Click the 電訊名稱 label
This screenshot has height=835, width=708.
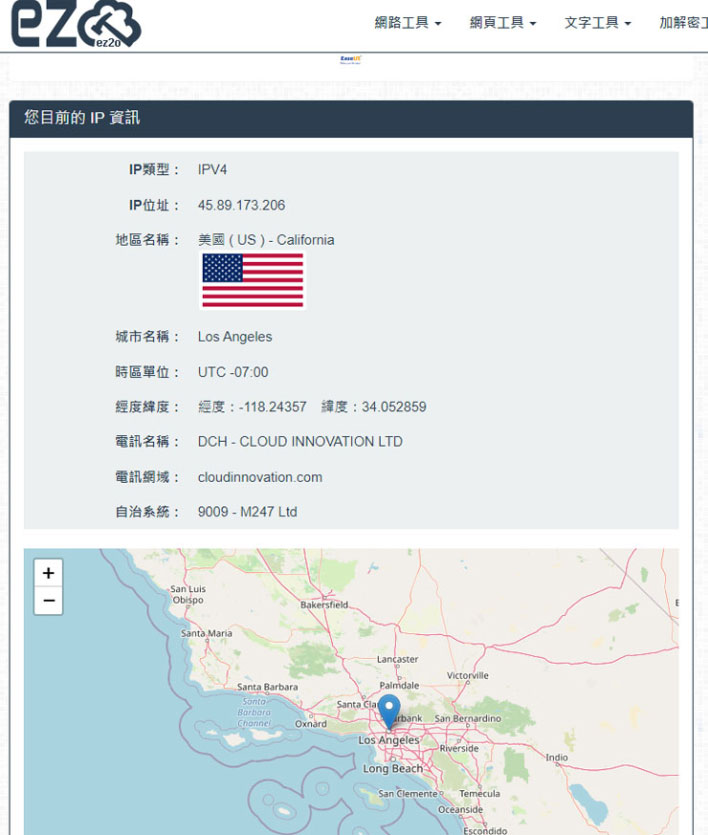(x=147, y=441)
